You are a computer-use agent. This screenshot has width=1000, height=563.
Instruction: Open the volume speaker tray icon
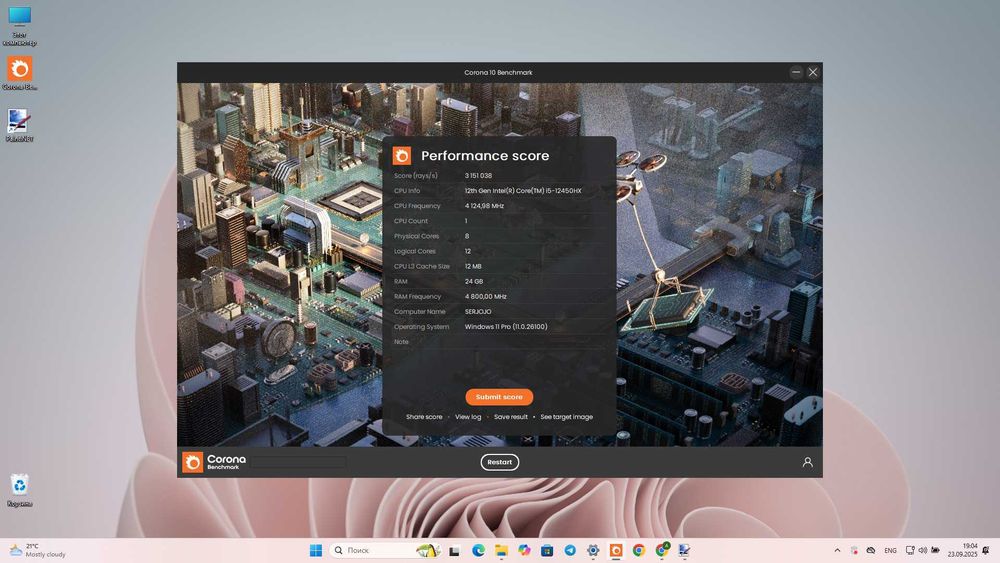923,550
